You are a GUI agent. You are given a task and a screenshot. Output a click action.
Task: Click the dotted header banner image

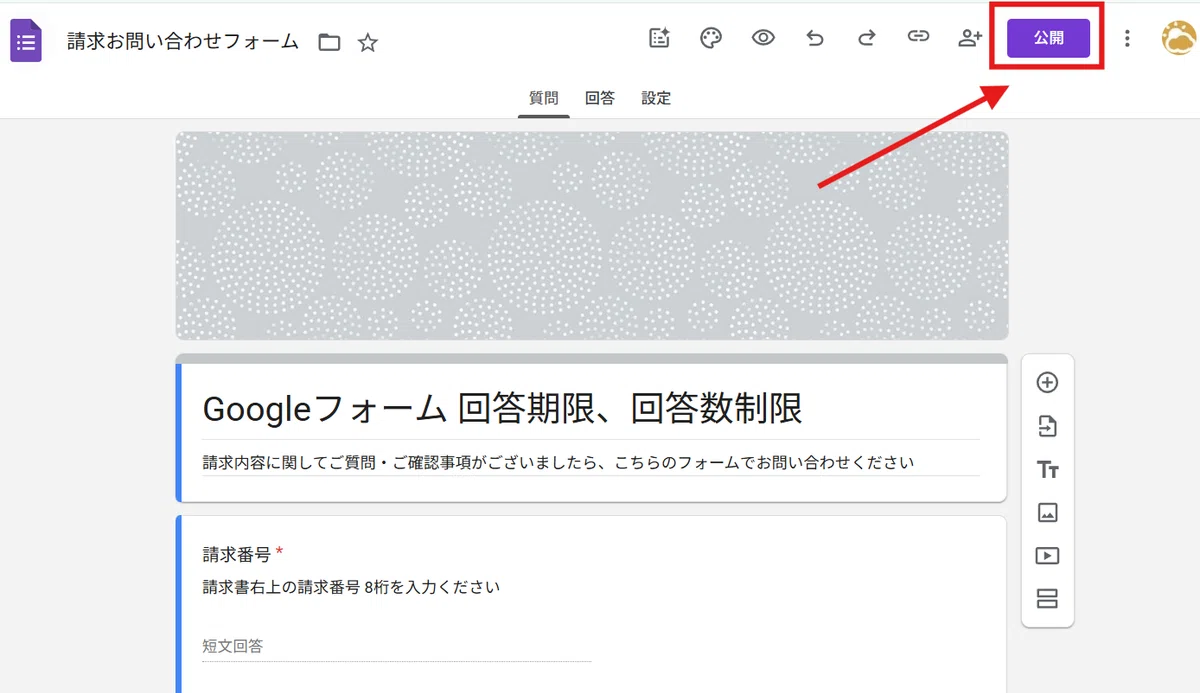click(592, 236)
